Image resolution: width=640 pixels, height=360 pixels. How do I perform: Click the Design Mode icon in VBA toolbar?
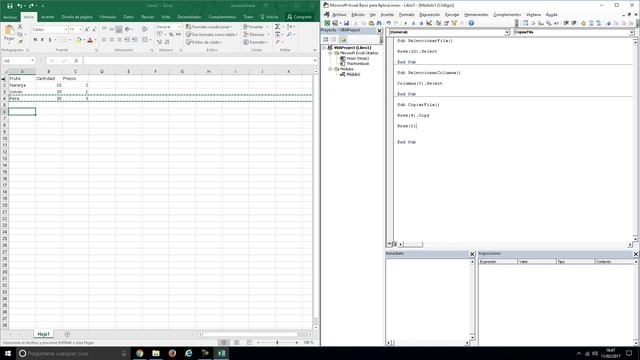click(429, 23)
